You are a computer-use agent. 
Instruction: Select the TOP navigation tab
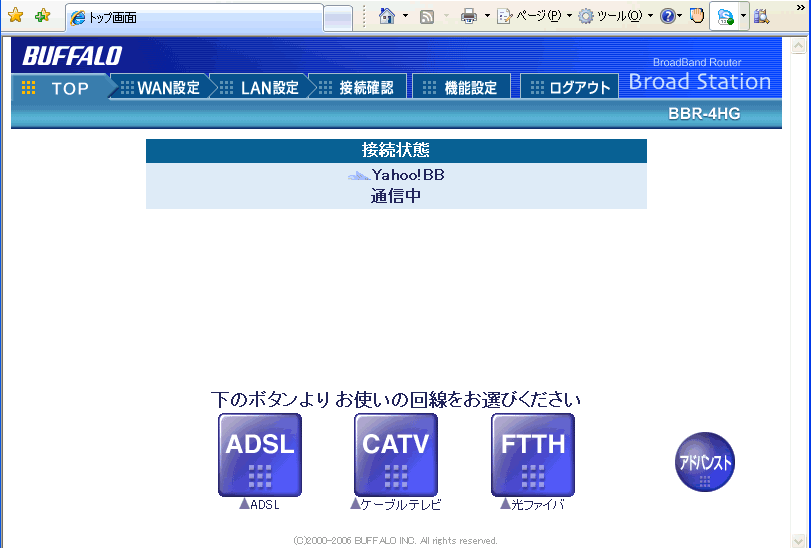[x=61, y=88]
